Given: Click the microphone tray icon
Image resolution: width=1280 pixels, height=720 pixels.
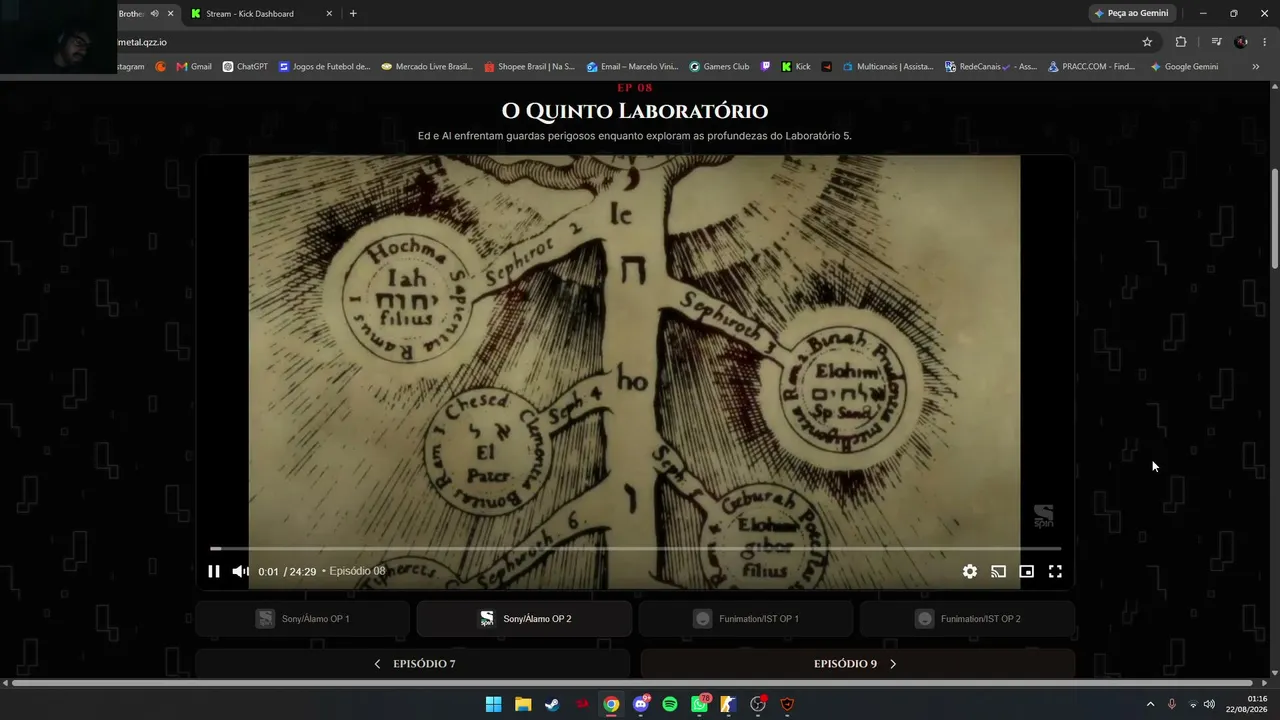Looking at the screenshot, I should [1172, 704].
